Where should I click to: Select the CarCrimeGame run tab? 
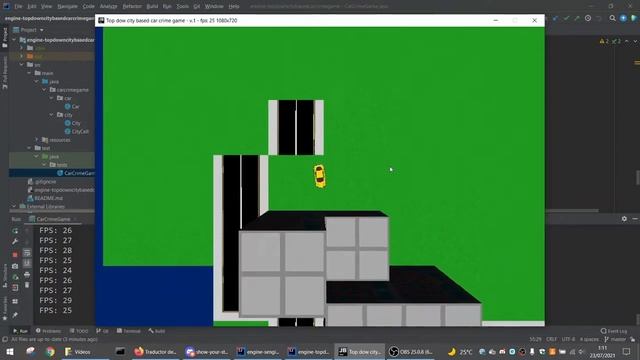point(50,219)
